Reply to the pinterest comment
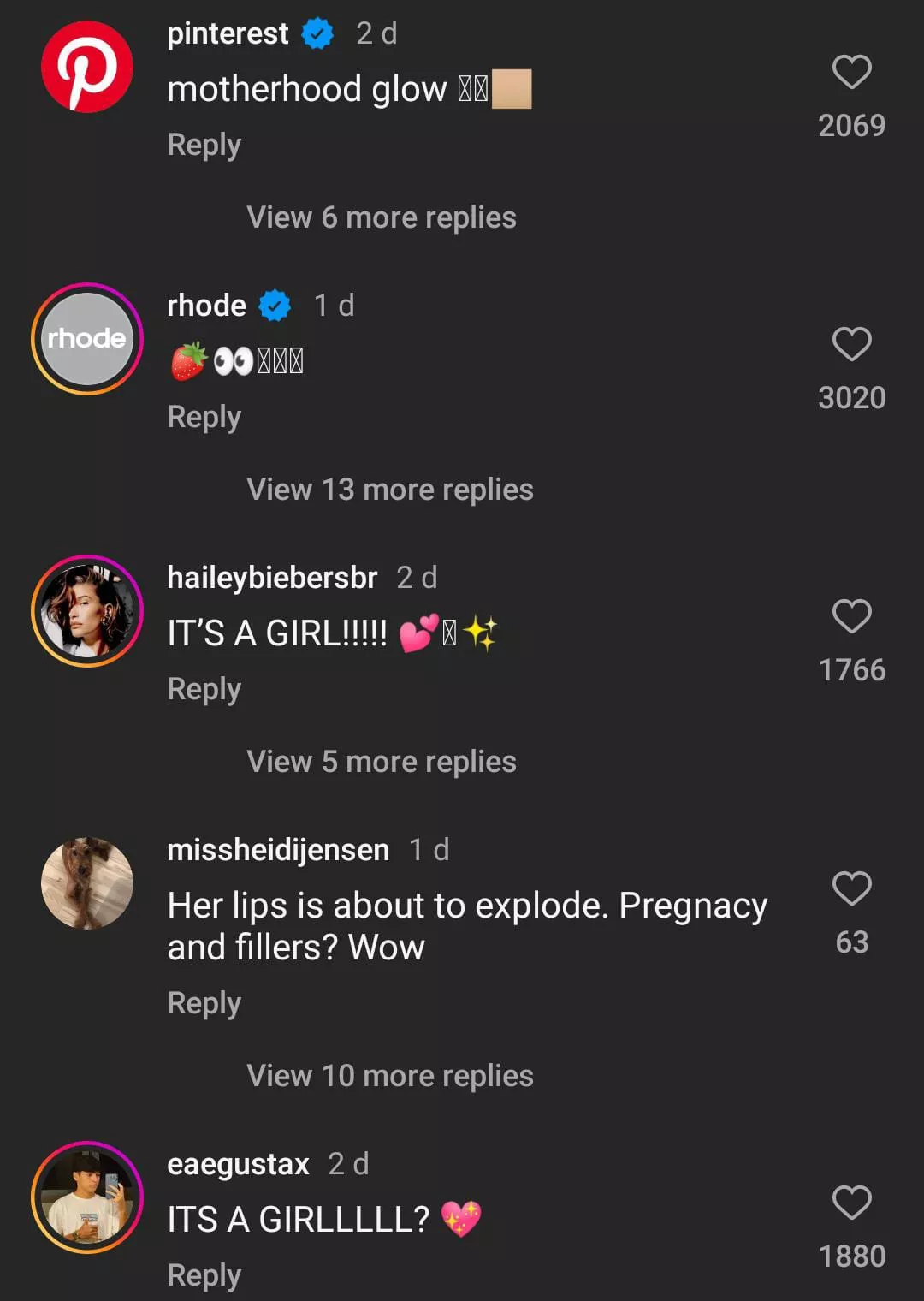Image resolution: width=924 pixels, height=1301 pixels. coord(204,145)
